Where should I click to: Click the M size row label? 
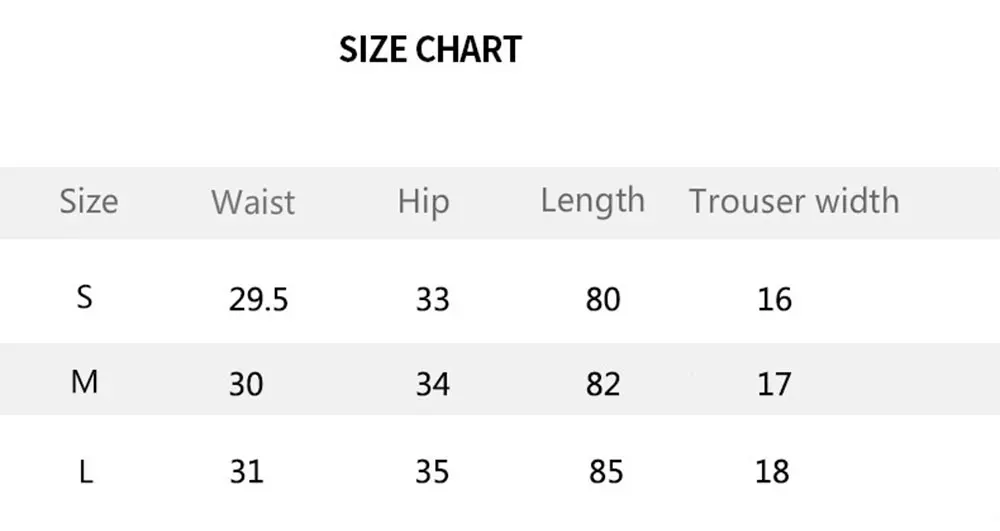click(x=84, y=382)
